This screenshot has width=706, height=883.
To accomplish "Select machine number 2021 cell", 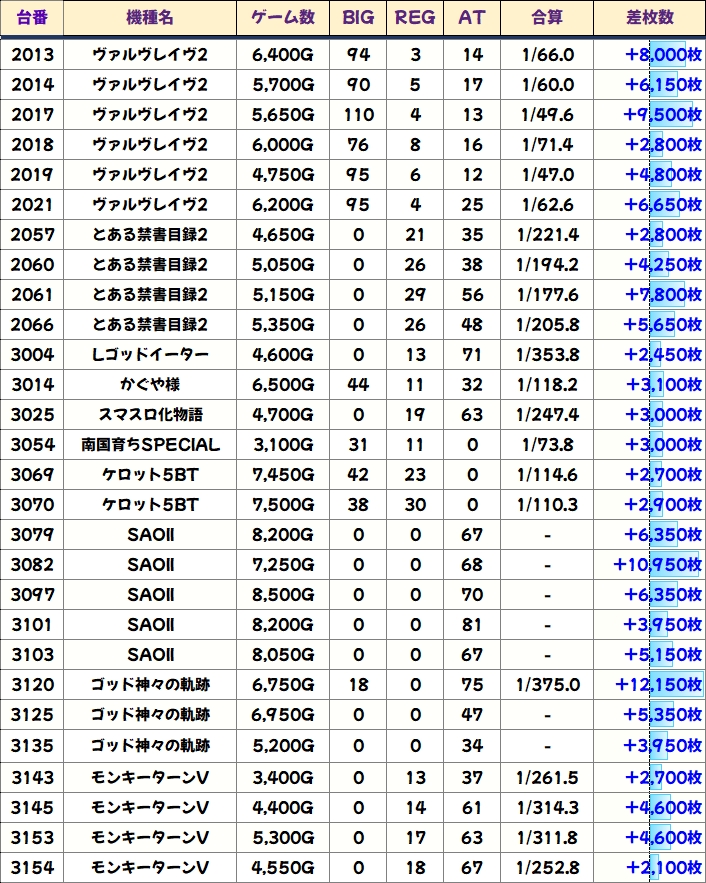I will click(32, 204).
